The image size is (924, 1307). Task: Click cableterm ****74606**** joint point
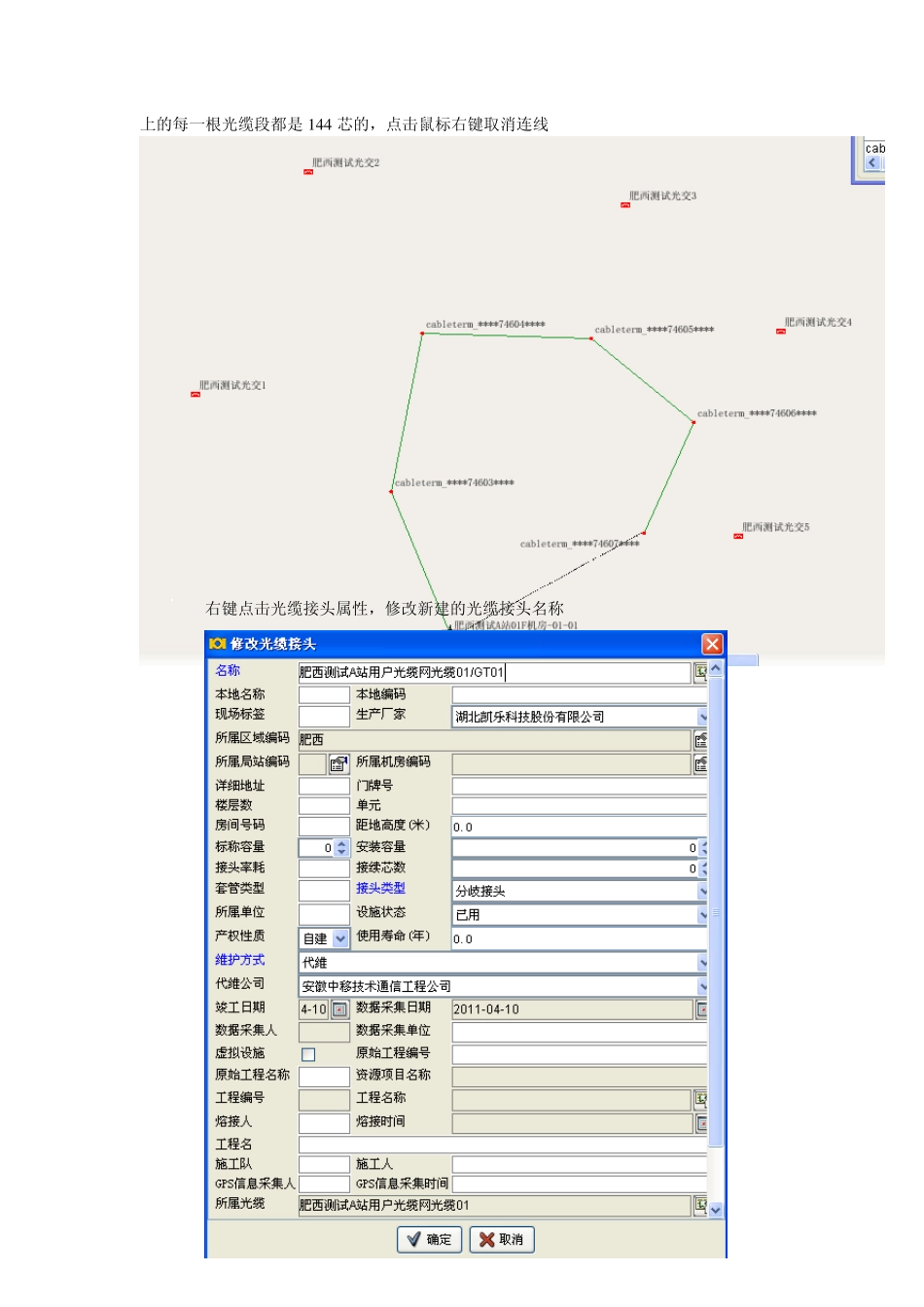(693, 422)
